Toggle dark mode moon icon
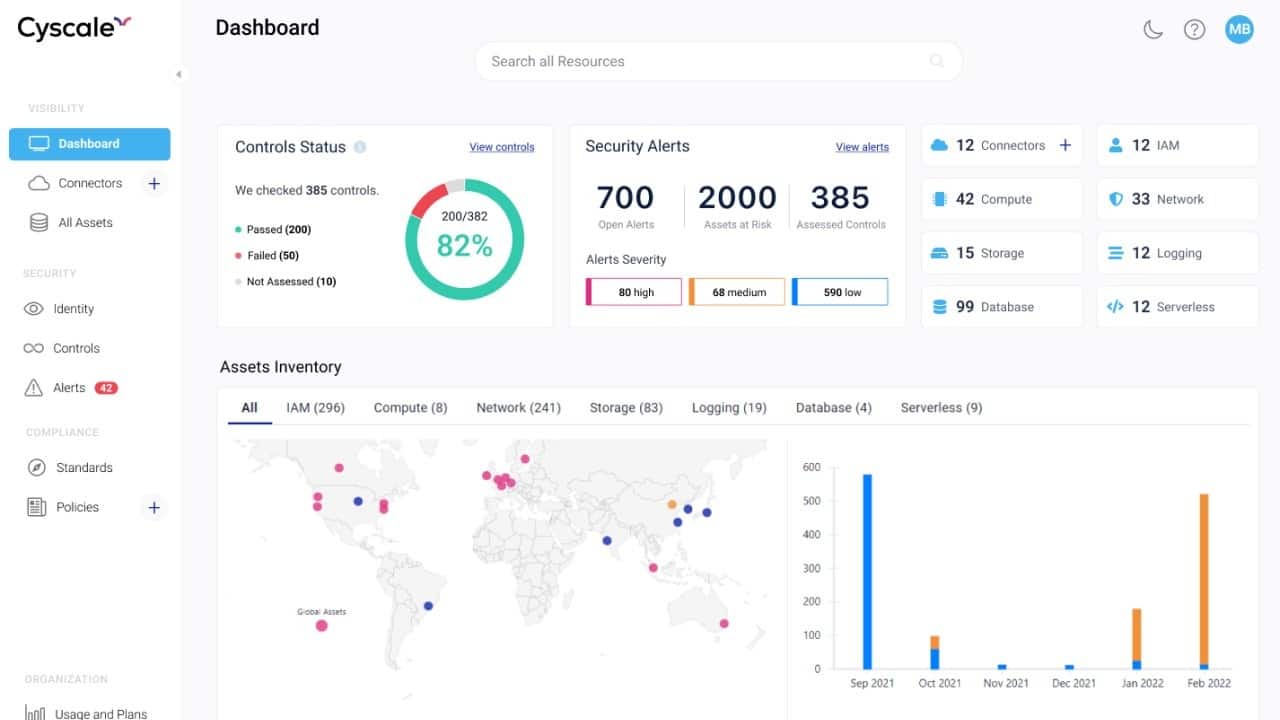The image size is (1280, 720). point(1153,30)
